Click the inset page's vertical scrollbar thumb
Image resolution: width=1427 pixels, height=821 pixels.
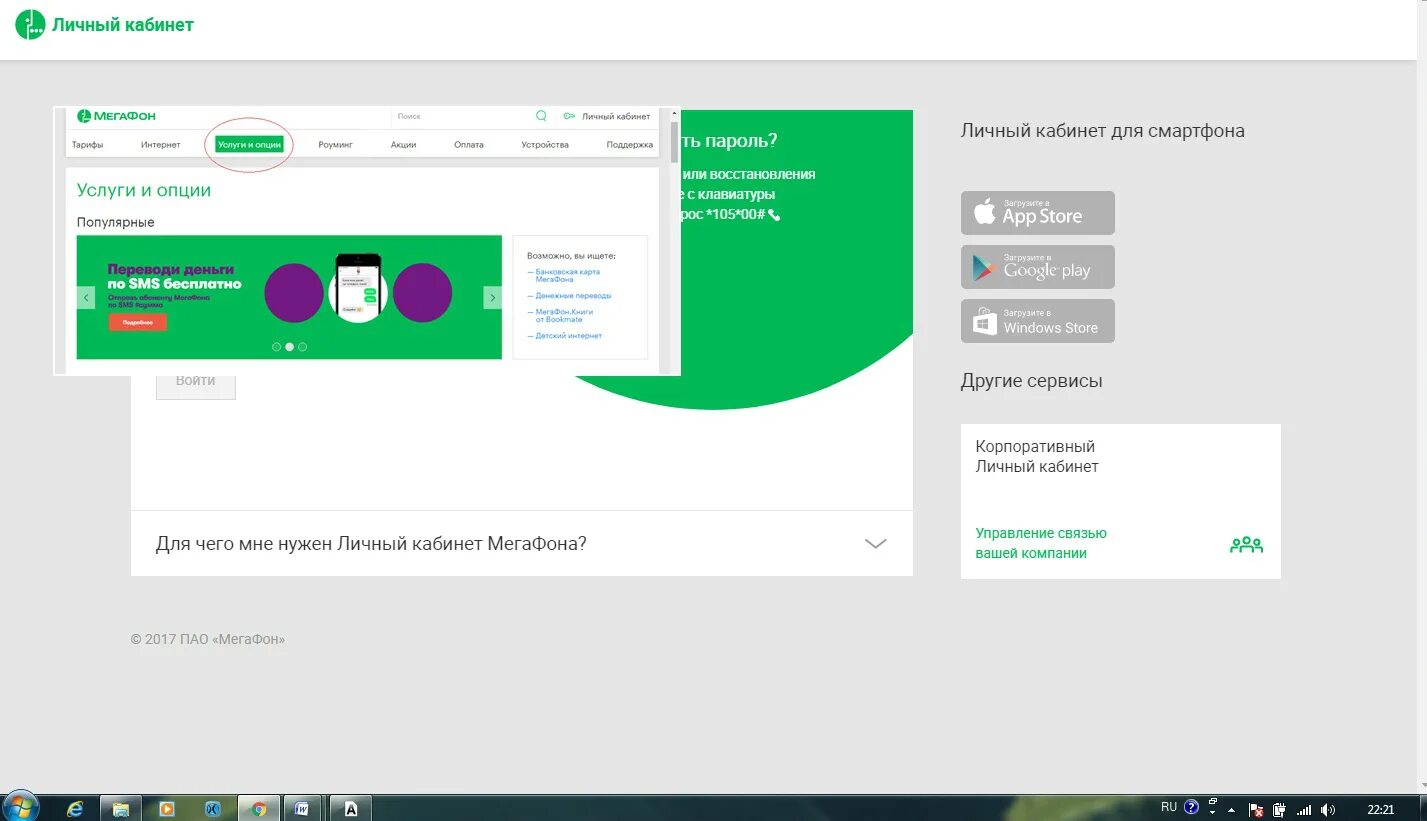point(675,142)
